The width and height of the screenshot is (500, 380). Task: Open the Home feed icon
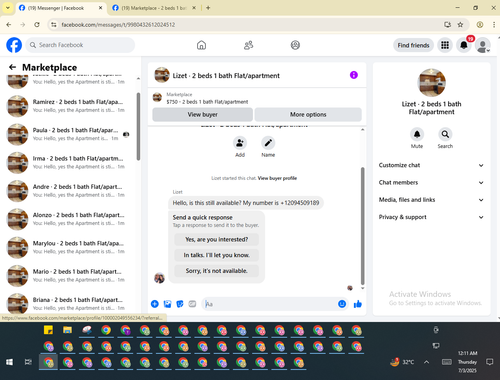coord(201,45)
